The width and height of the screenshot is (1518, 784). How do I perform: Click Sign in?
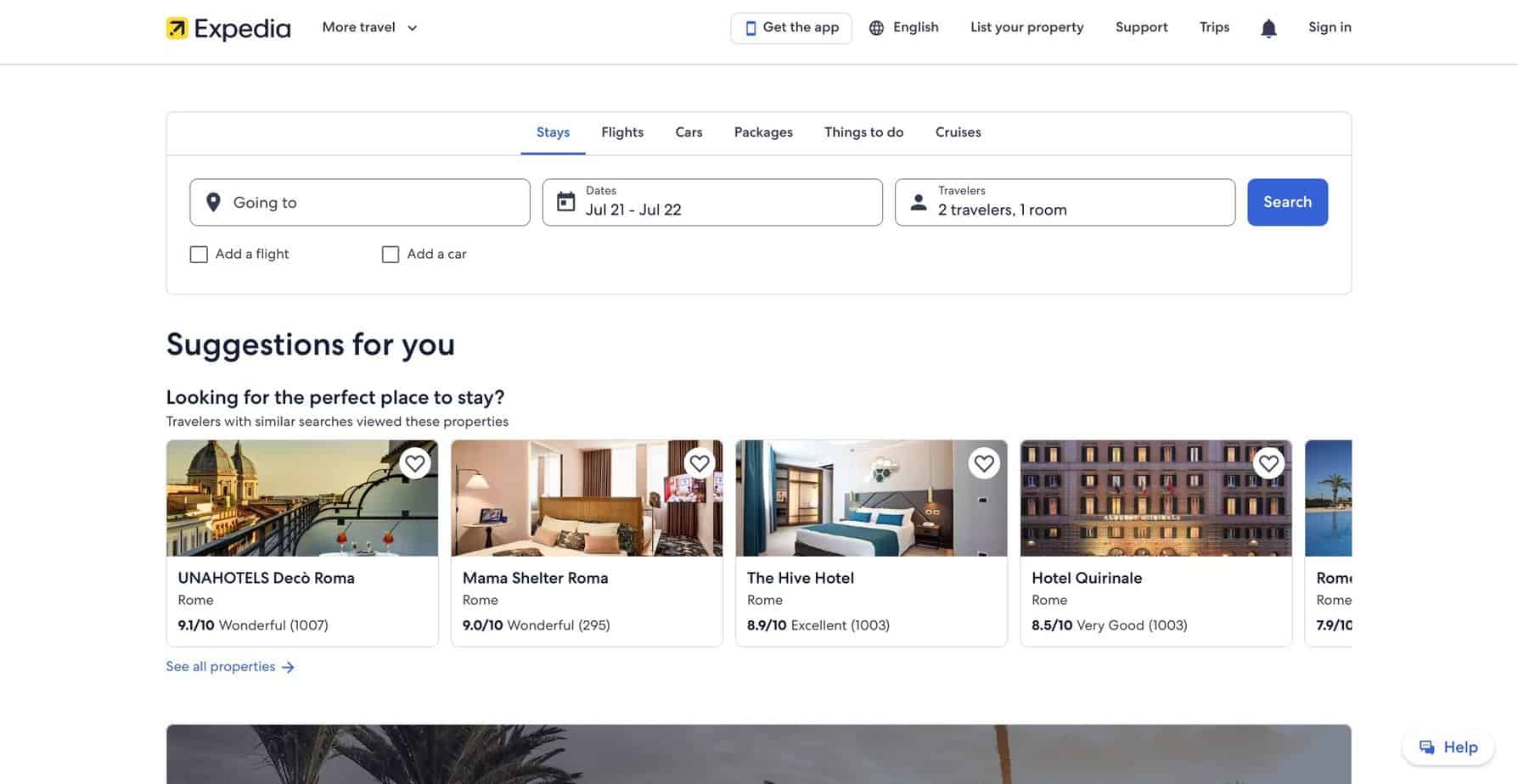(x=1330, y=27)
